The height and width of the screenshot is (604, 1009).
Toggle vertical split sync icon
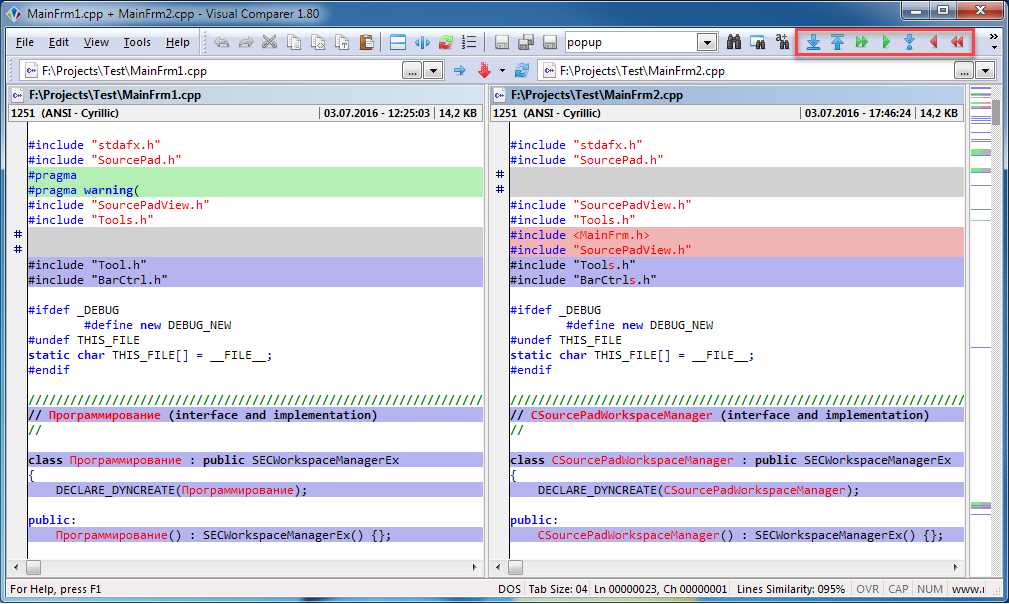click(422, 42)
